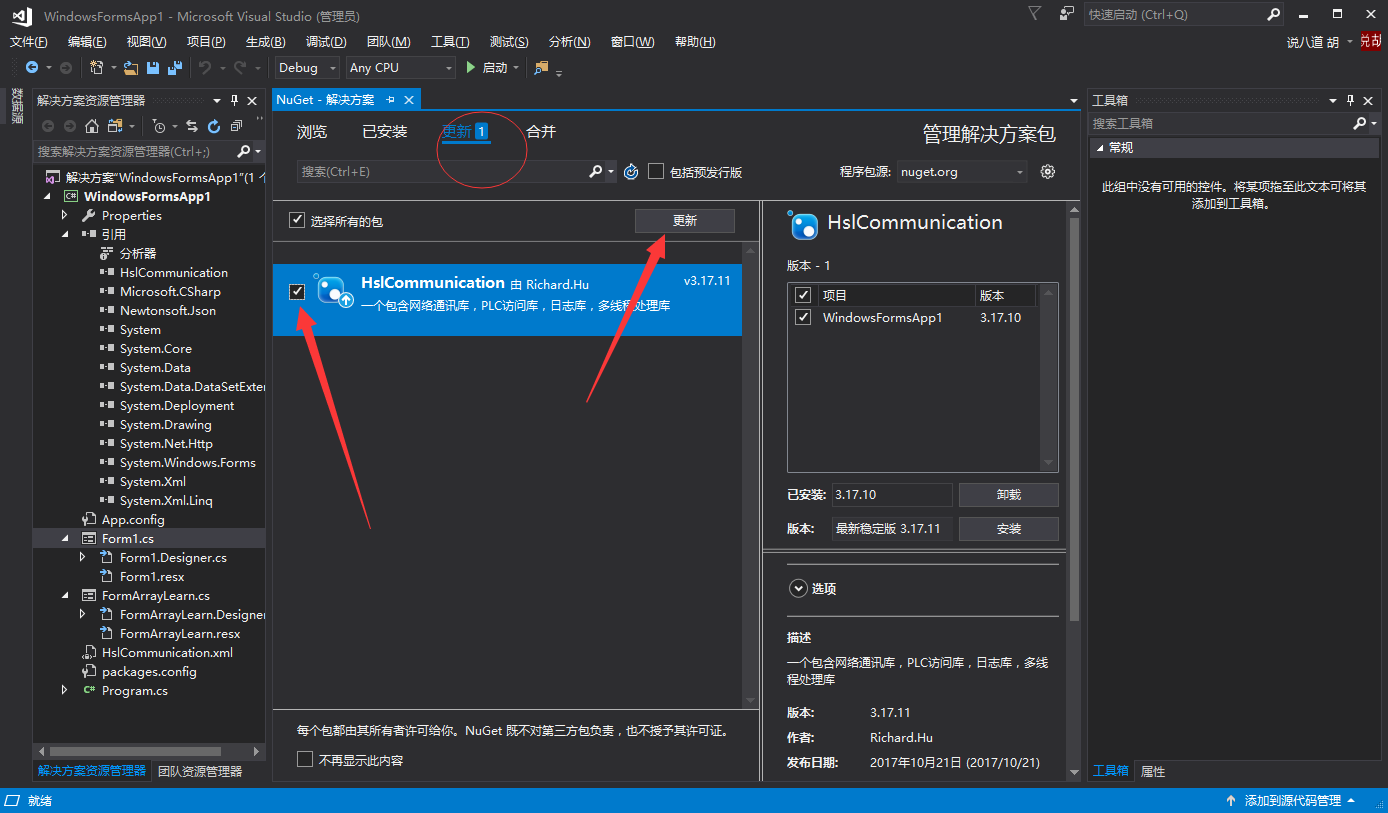Open the 调试(D) Debug menu

(326, 42)
